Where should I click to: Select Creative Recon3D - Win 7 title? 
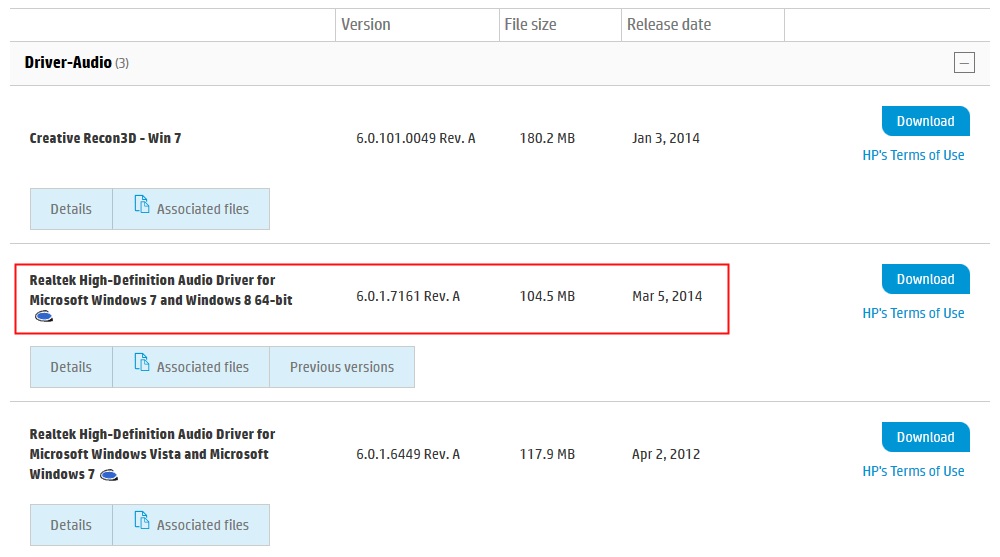pyautogui.click(x=105, y=138)
